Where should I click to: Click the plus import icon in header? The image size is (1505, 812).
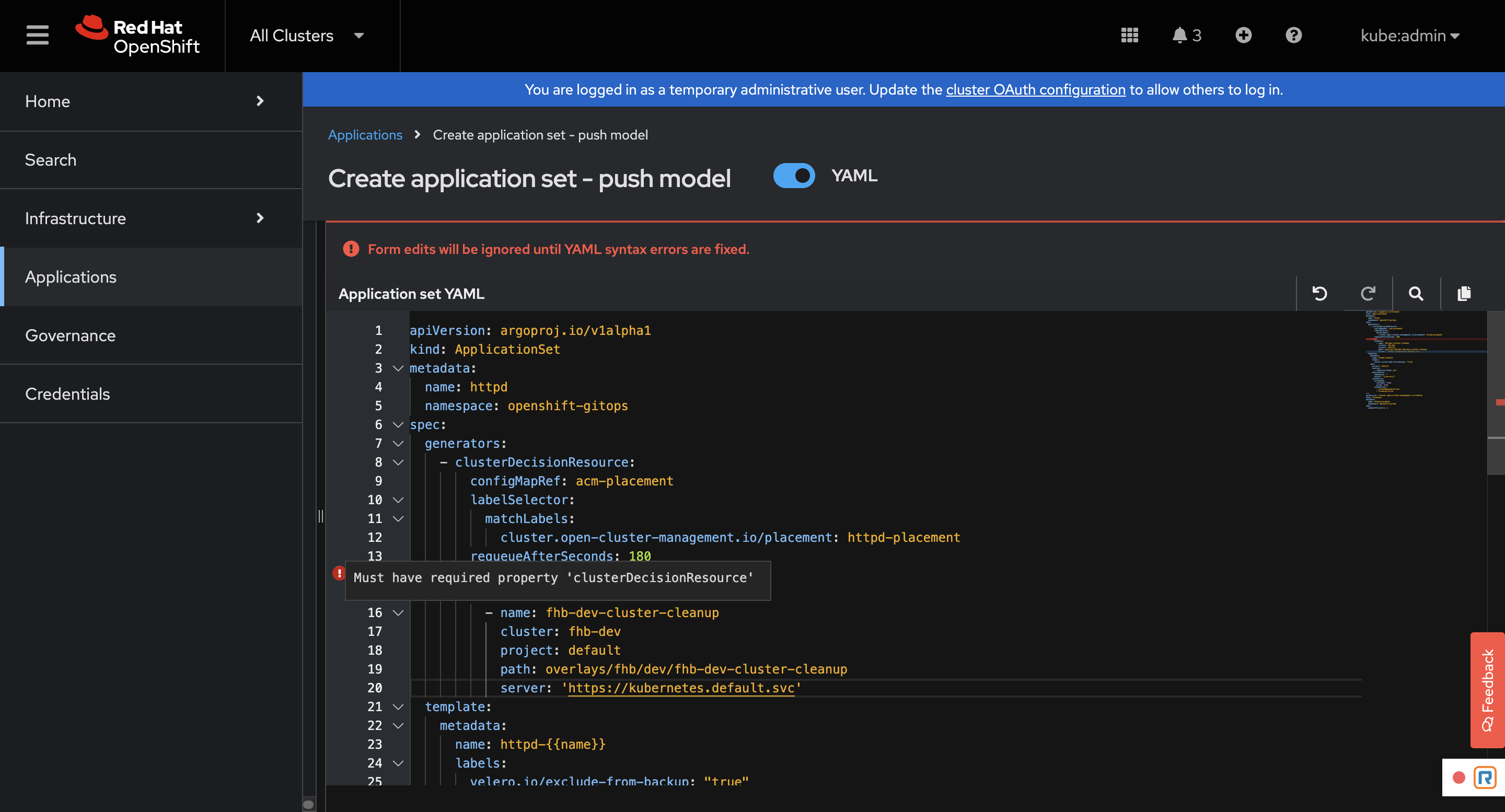pos(1243,35)
